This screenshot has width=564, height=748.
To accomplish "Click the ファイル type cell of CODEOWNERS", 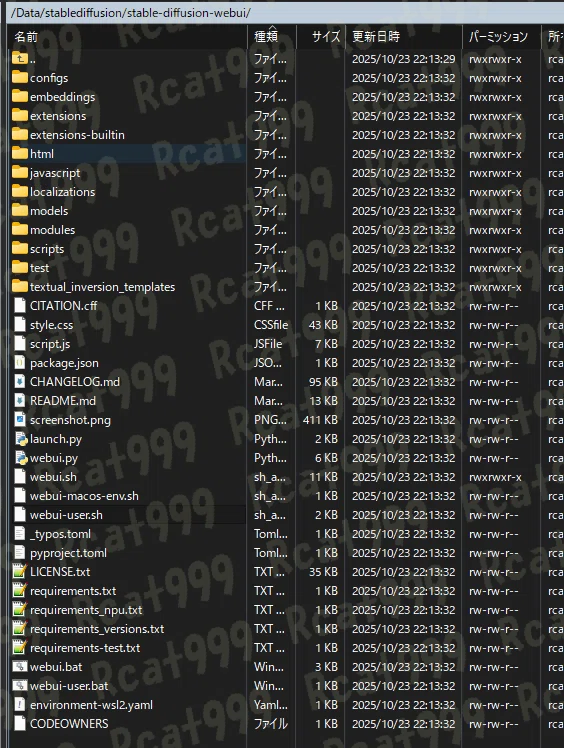I will click(271, 724).
